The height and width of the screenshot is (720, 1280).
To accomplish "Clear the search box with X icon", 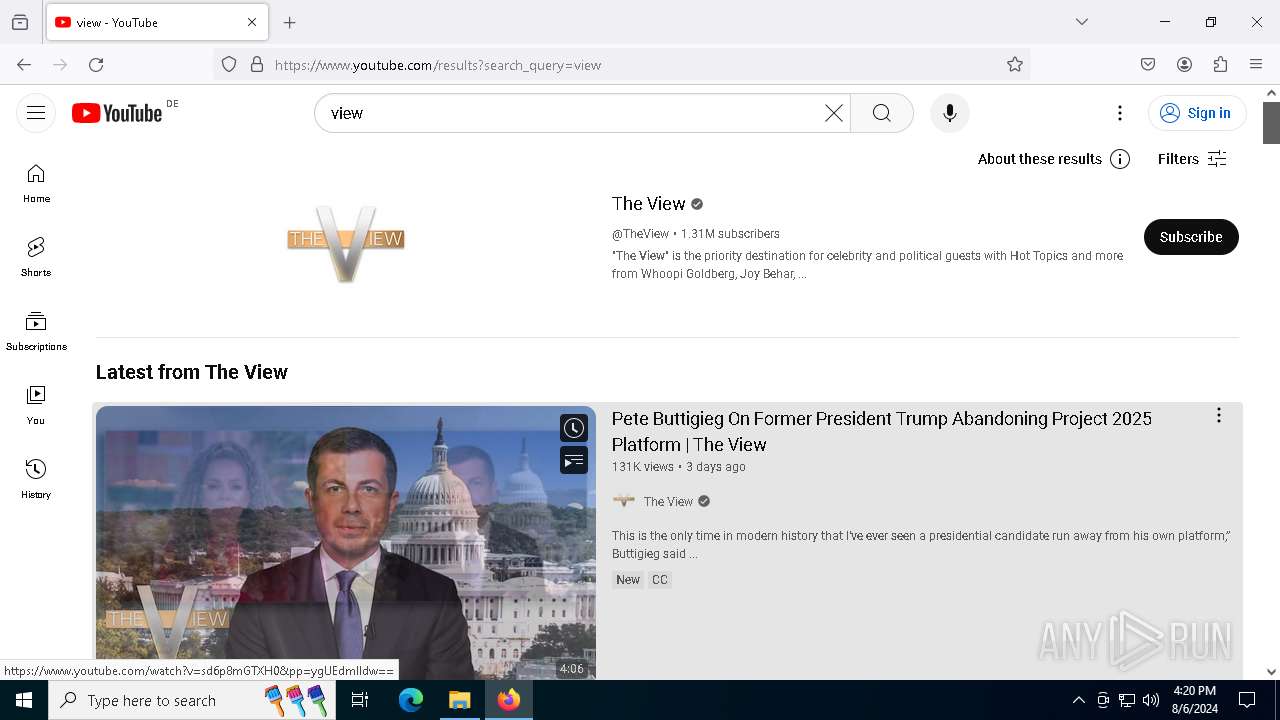I will (x=833, y=113).
